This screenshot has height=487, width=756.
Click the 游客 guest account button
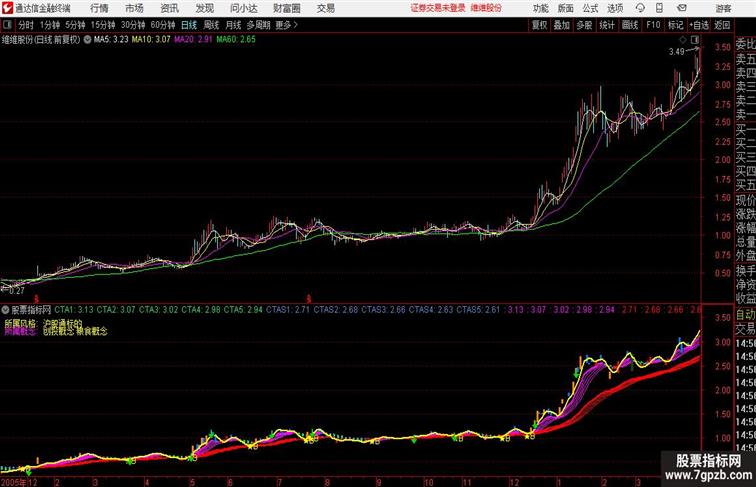coord(723,8)
